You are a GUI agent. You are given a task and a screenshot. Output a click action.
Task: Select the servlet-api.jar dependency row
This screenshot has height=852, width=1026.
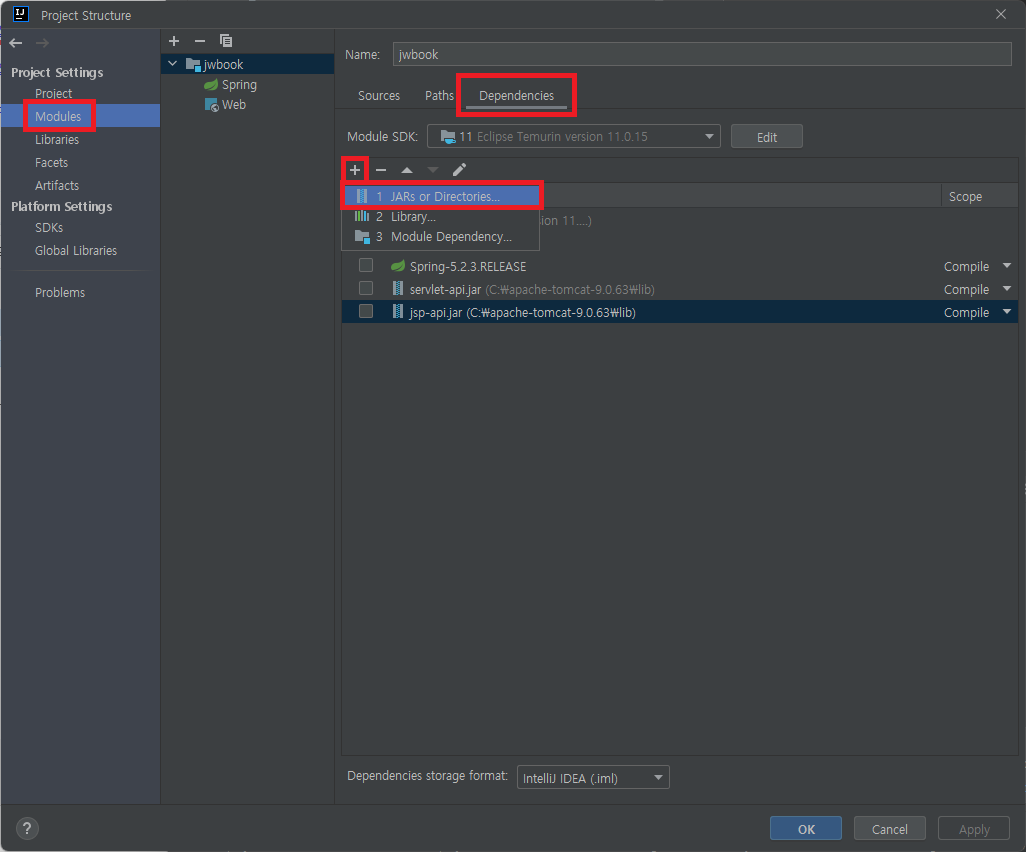click(679, 289)
